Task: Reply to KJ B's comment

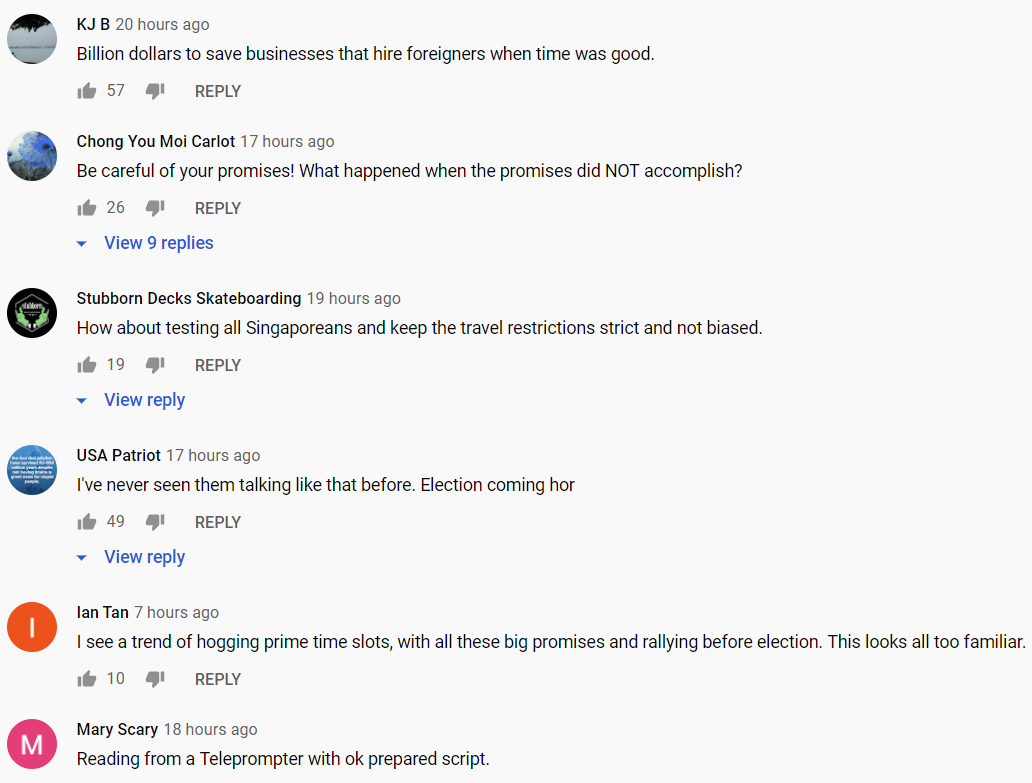Action: pyautogui.click(x=218, y=91)
